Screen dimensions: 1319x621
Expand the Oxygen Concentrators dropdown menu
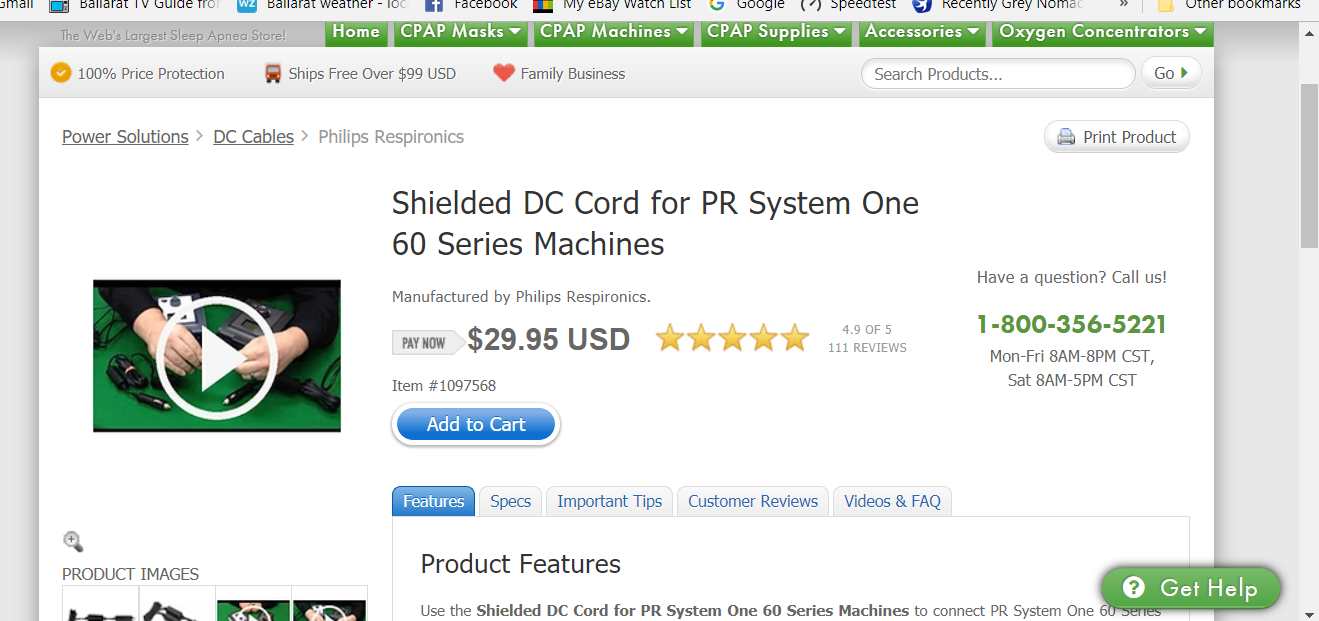(x=1104, y=31)
